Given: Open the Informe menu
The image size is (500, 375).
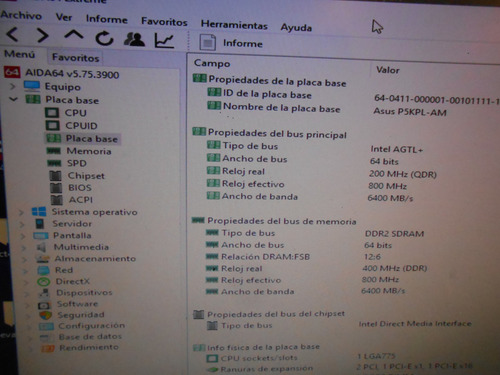Looking at the screenshot, I should click(107, 19).
